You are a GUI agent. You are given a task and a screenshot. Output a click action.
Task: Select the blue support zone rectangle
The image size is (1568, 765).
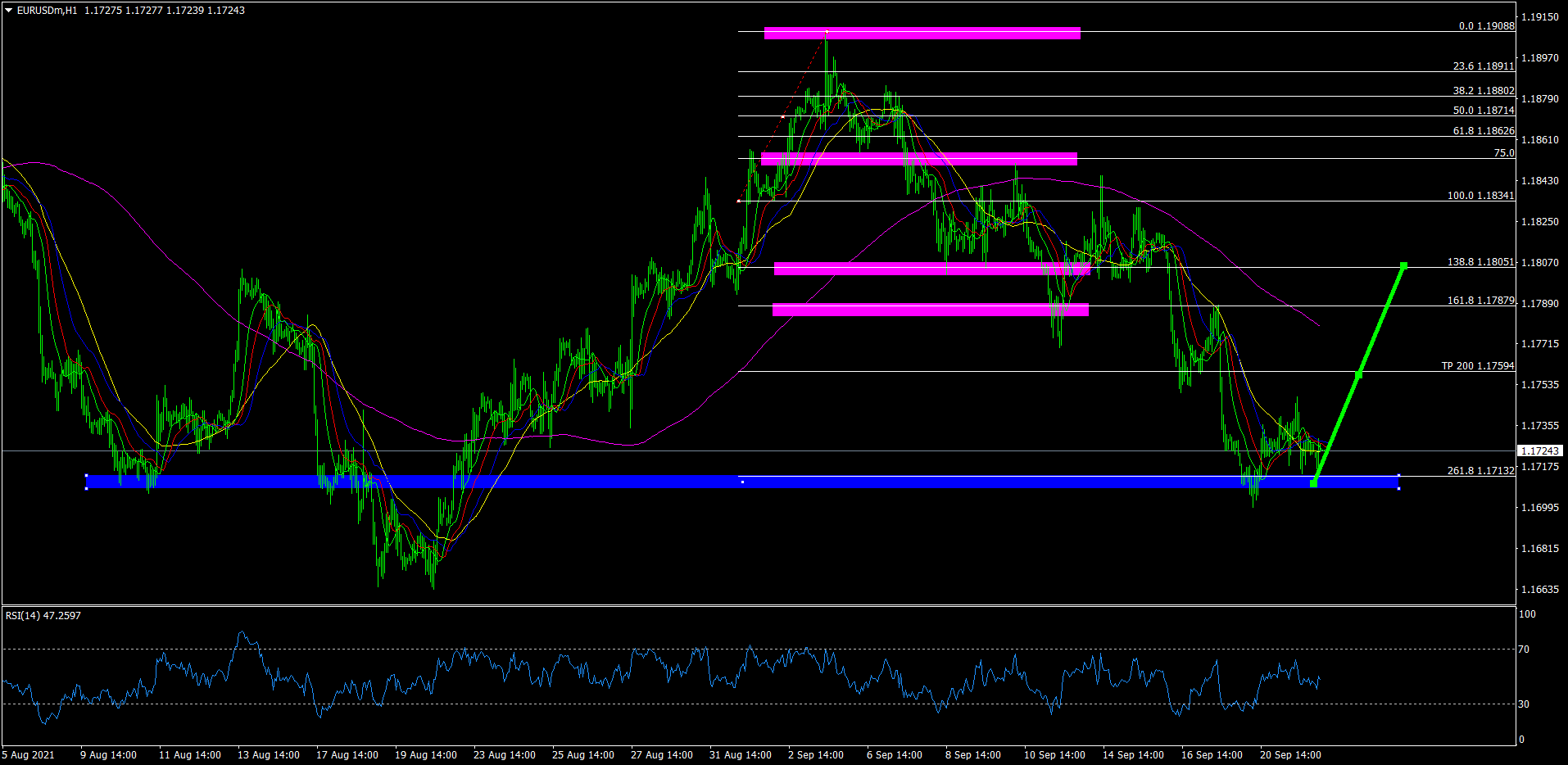click(x=742, y=482)
